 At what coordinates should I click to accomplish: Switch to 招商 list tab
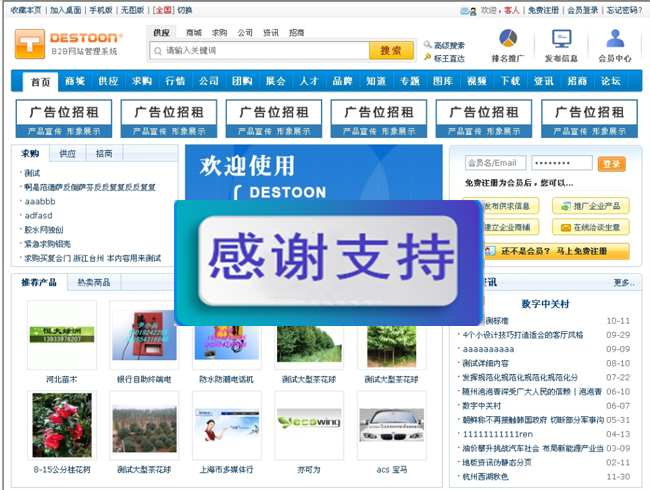pos(104,153)
